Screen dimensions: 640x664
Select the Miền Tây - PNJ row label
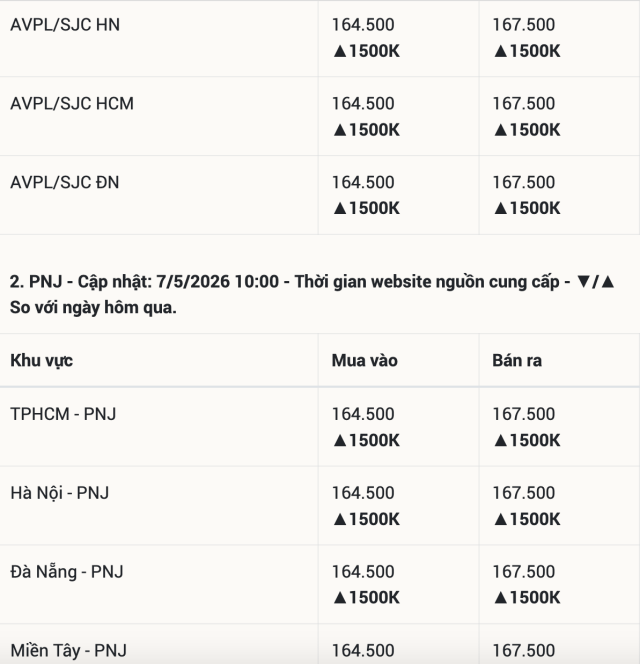pos(68,650)
